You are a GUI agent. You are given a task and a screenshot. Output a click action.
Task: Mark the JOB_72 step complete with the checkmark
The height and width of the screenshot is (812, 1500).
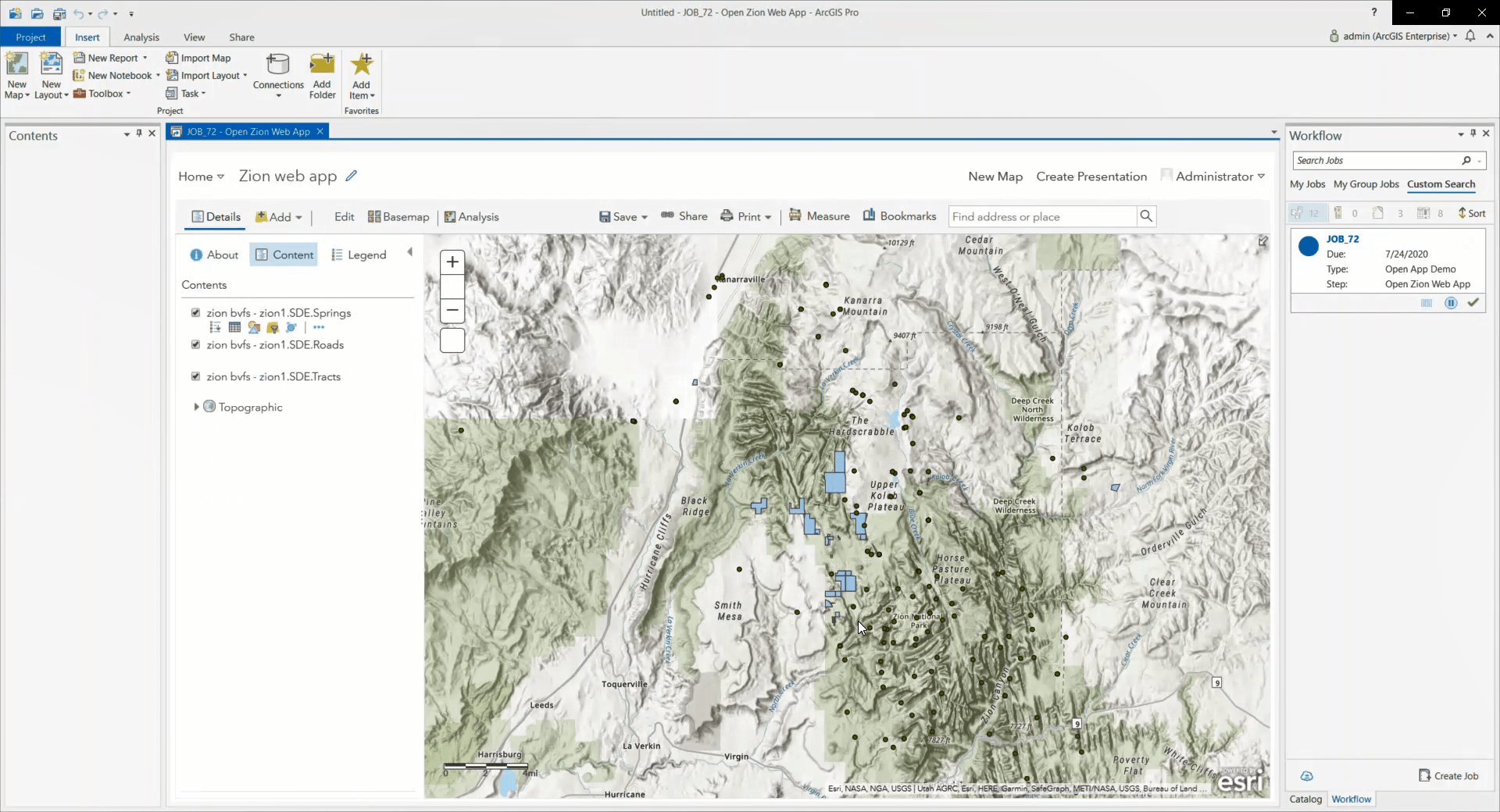click(1474, 303)
